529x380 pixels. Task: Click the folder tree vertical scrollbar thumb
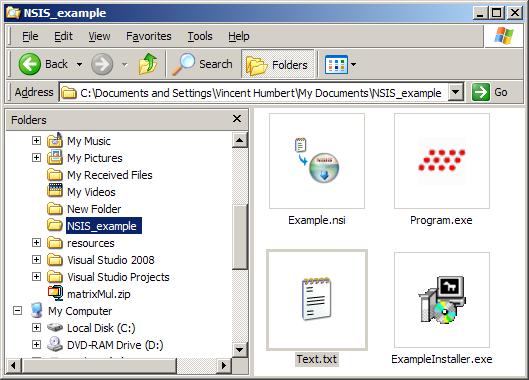(x=240, y=236)
